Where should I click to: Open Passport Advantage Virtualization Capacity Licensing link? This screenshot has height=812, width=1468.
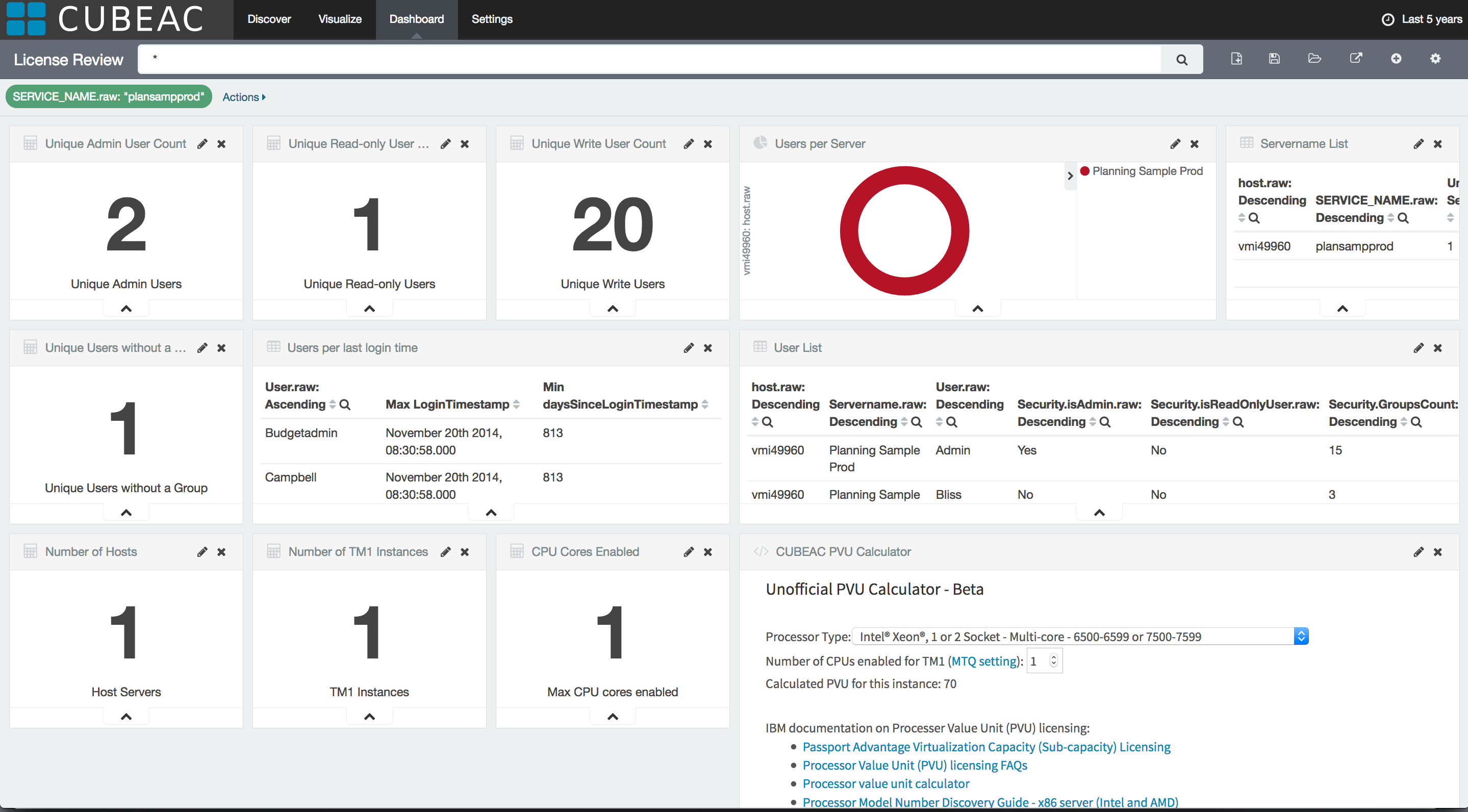pyautogui.click(x=986, y=747)
